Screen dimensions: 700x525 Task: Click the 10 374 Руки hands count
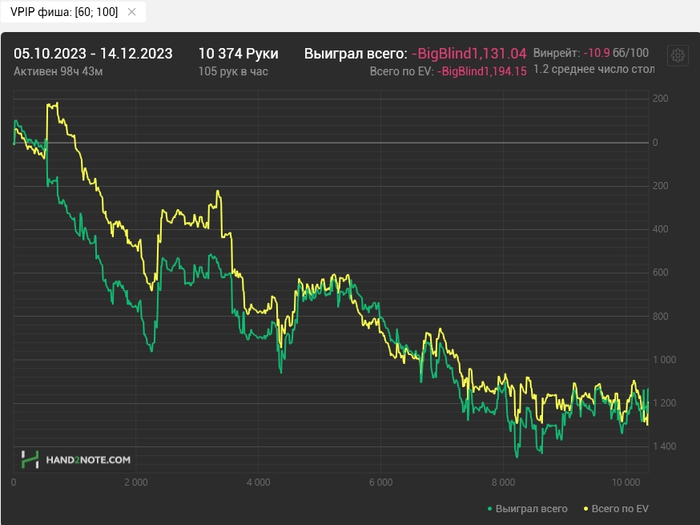238,54
